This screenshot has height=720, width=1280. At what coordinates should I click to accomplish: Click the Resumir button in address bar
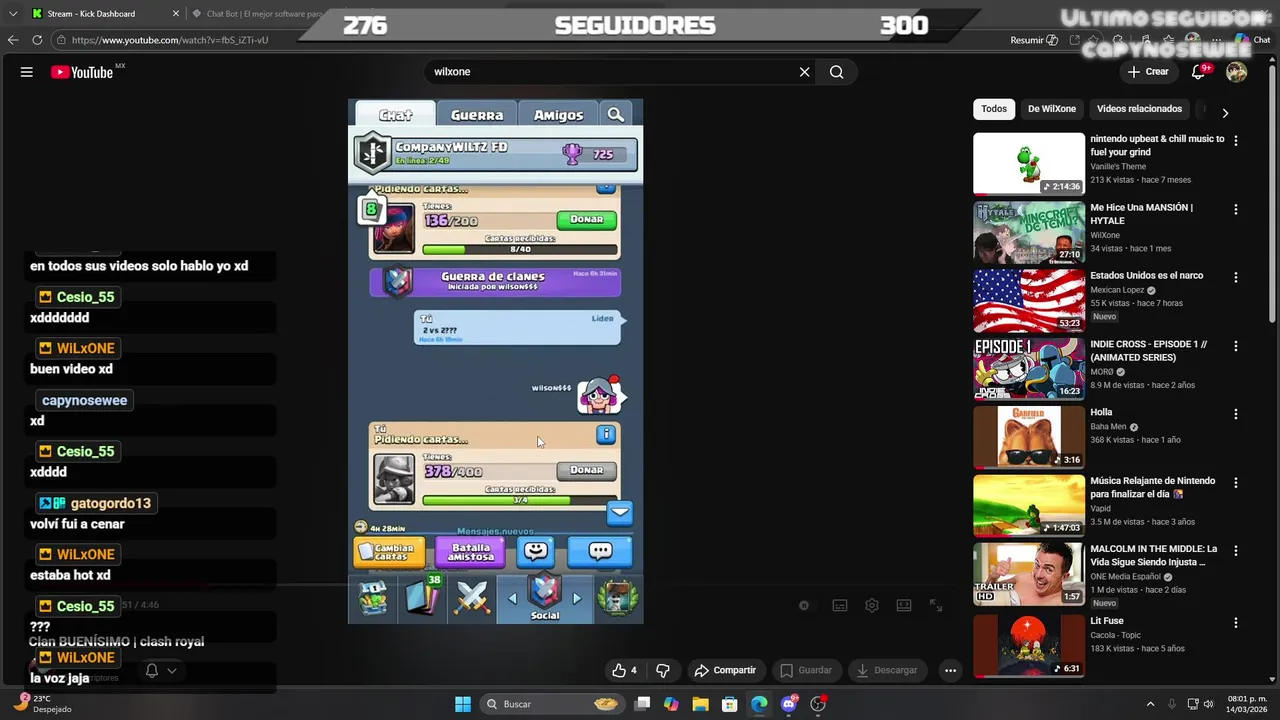pos(1034,40)
